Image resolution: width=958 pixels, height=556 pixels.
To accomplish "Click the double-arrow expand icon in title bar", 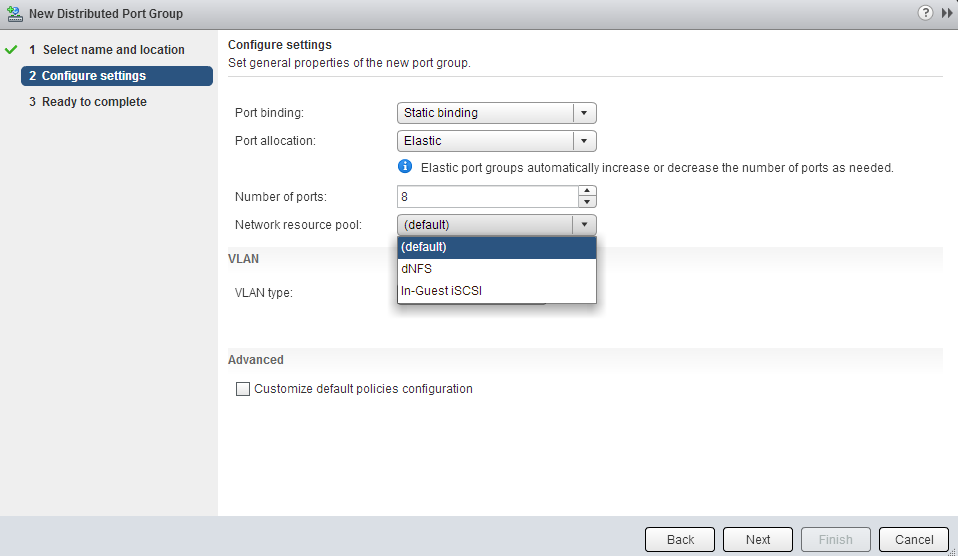I will tap(946, 13).
